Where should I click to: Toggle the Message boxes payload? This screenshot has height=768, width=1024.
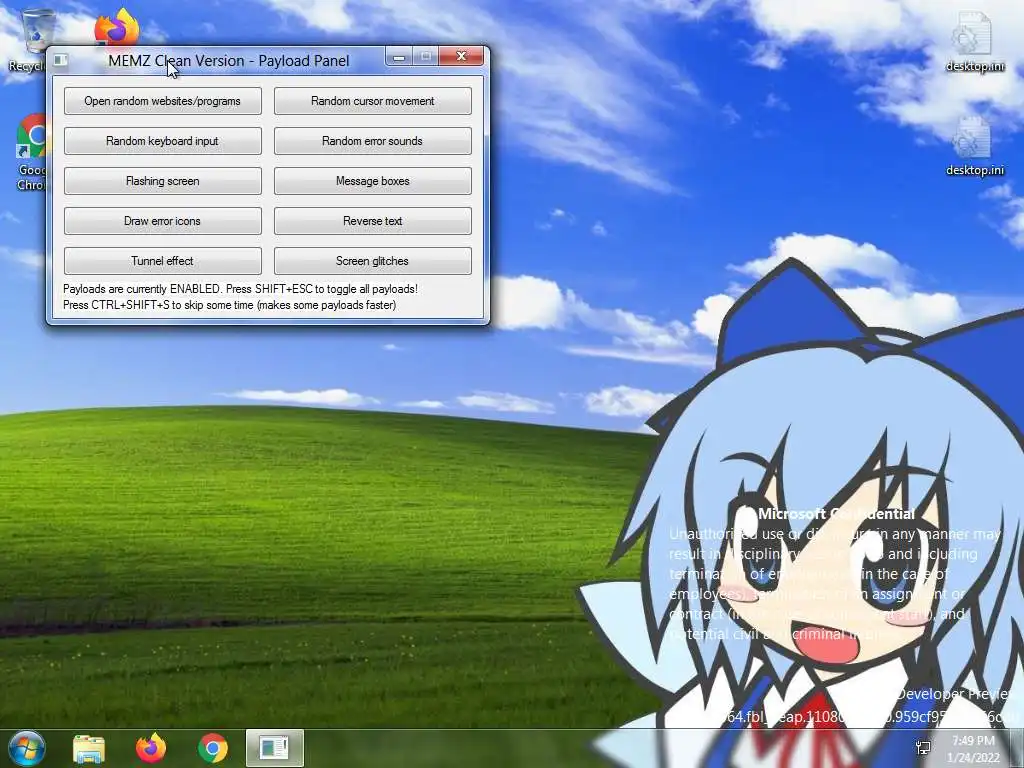click(x=372, y=181)
